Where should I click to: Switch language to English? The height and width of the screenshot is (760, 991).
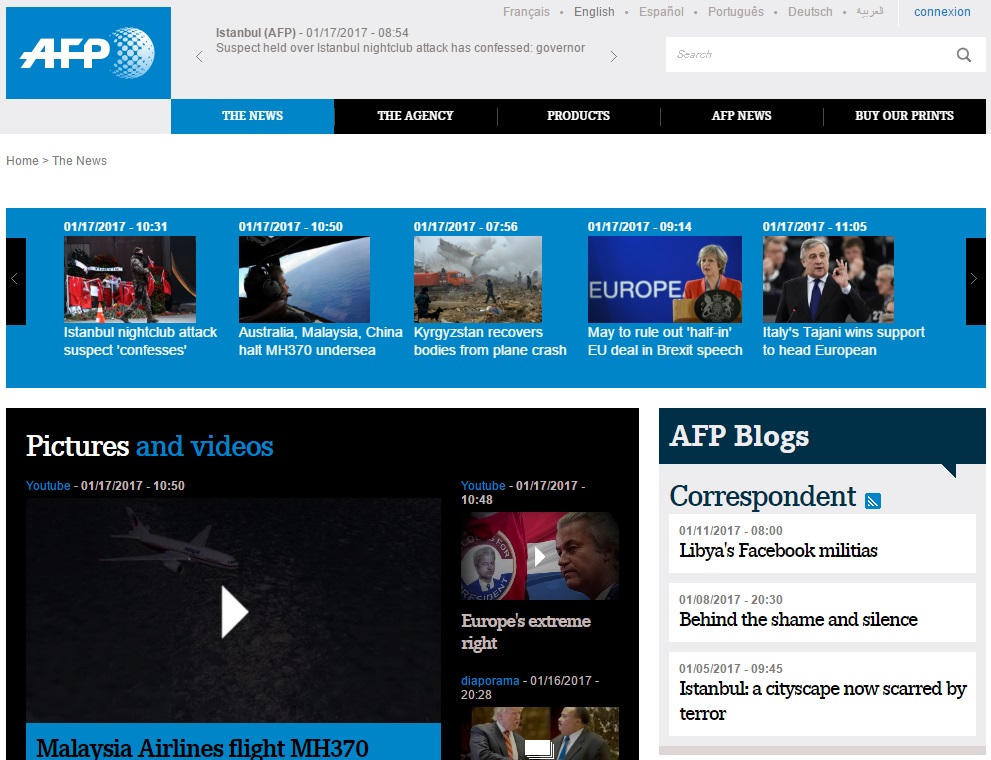594,12
